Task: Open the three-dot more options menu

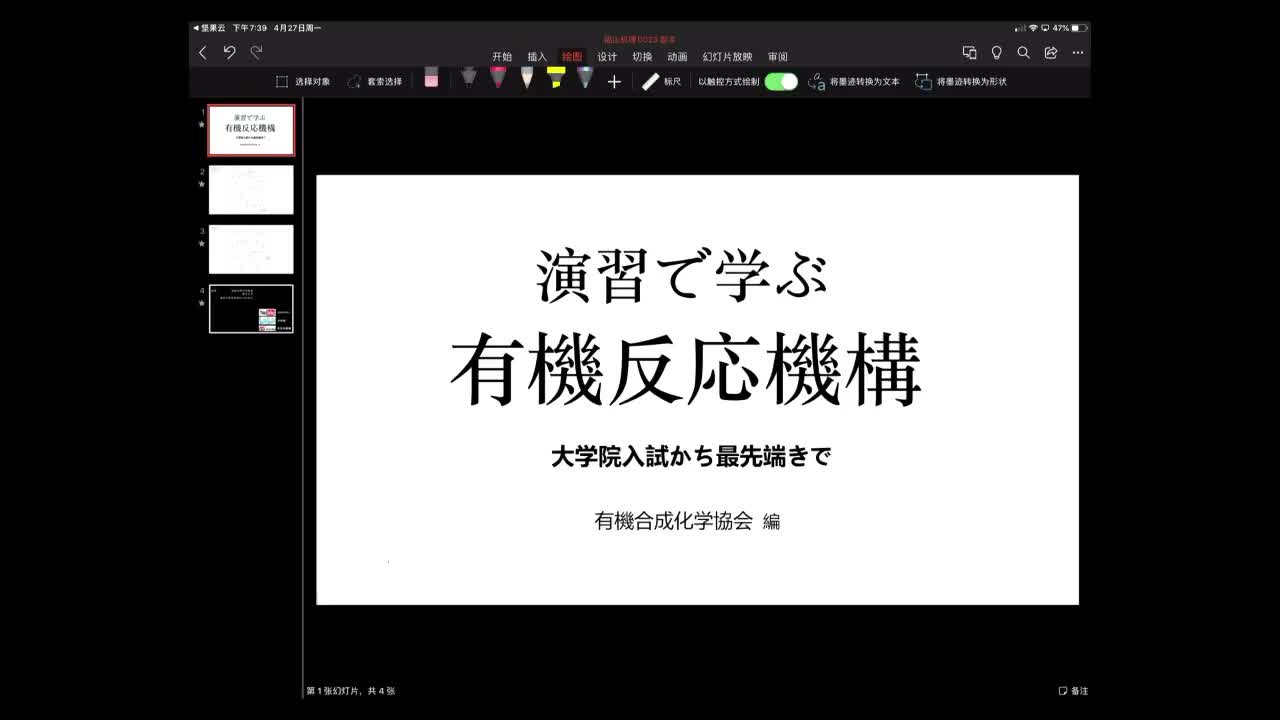Action: pos(1077,53)
